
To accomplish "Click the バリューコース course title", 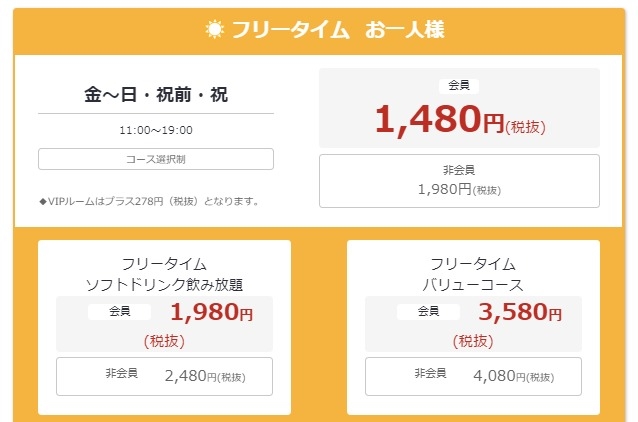I will (473, 285).
